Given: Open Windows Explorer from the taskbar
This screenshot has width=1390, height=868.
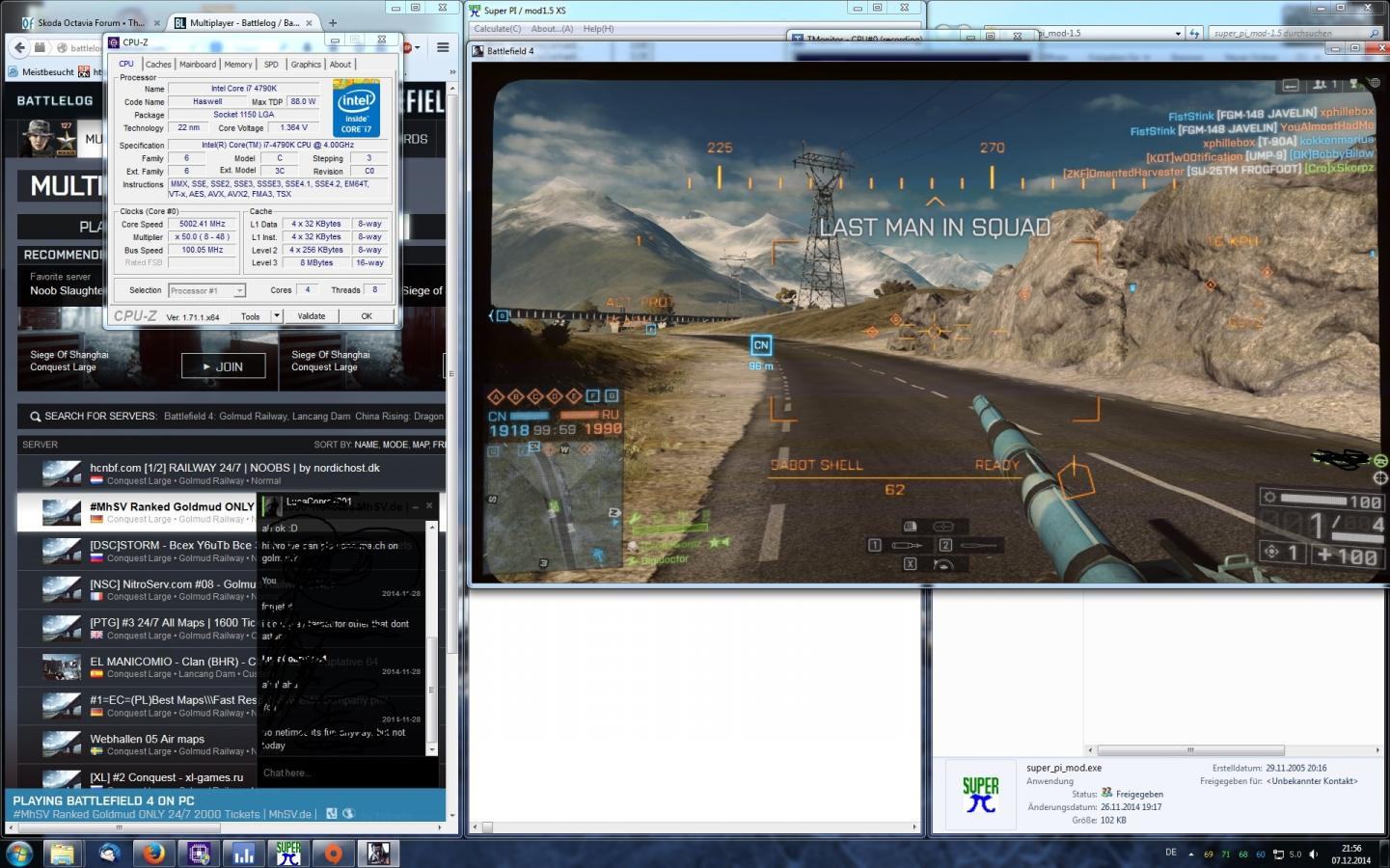Looking at the screenshot, I should coord(63,854).
